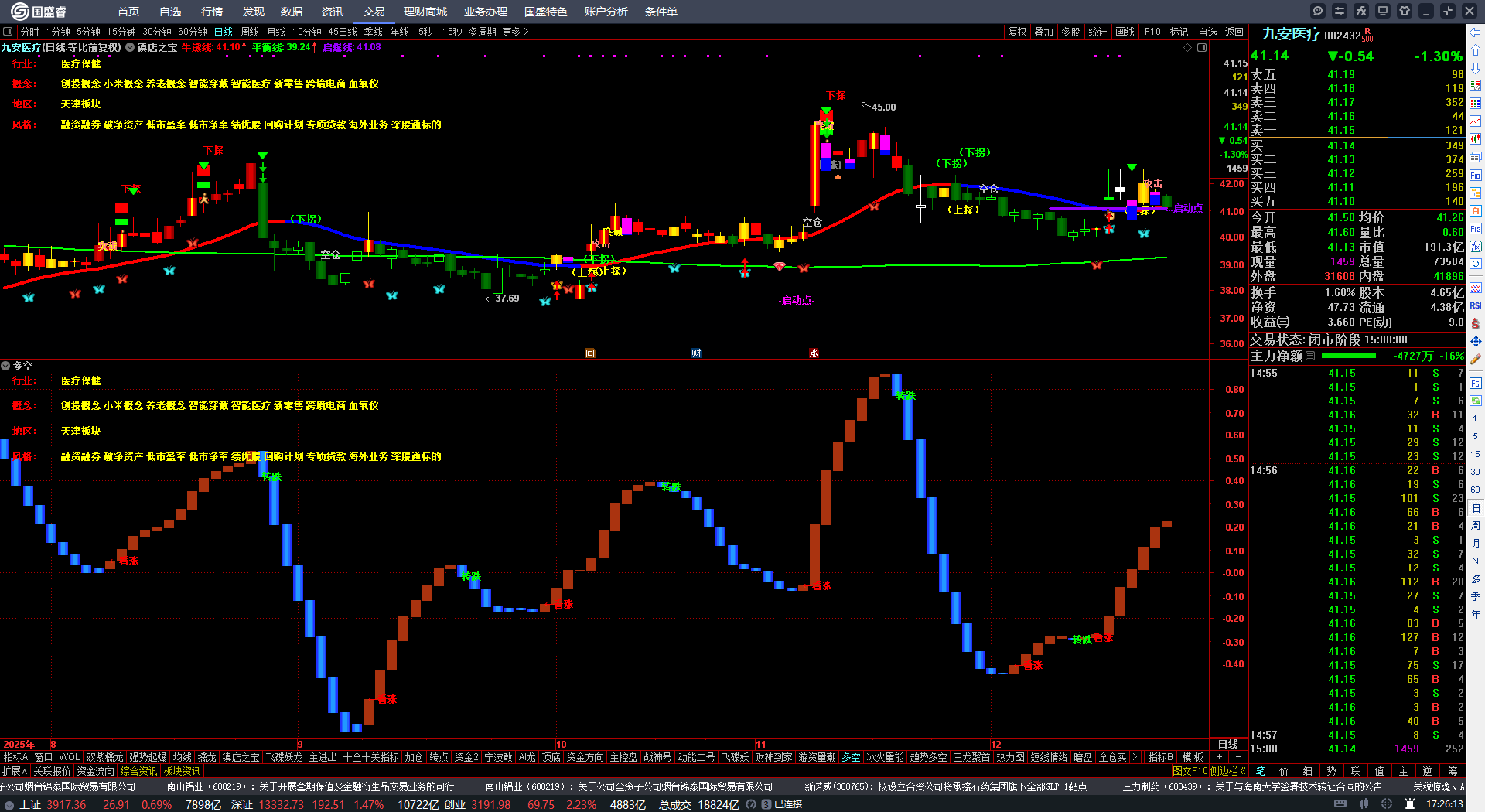Click the minus button to remove sub-chart
1485x812 pixels.
pyautogui.click(x=1238, y=757)
